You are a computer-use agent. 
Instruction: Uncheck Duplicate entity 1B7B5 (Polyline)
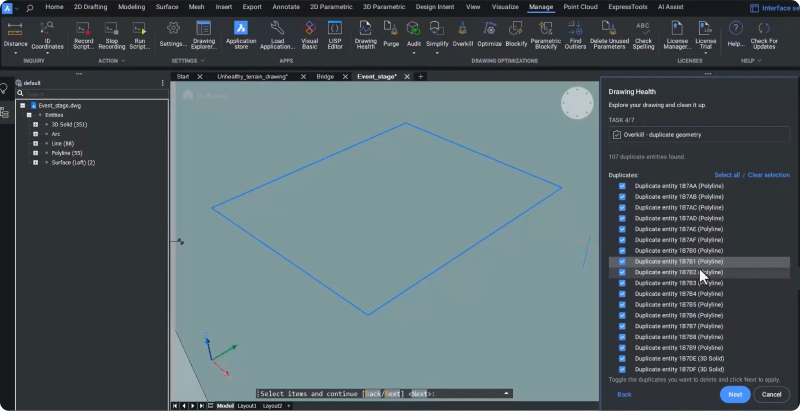click(x=623, y=304)
